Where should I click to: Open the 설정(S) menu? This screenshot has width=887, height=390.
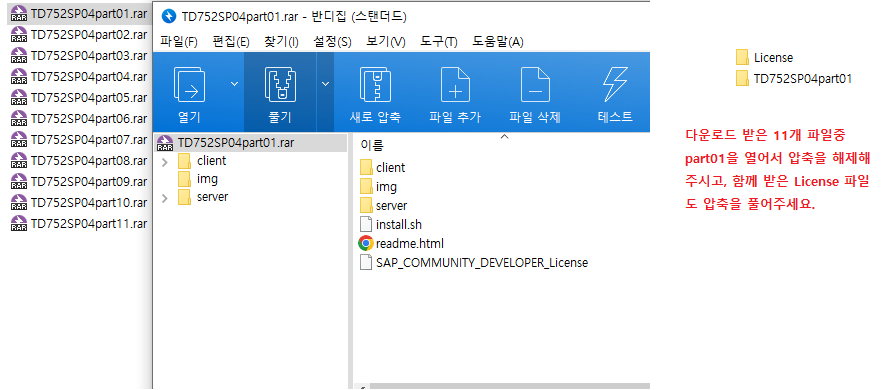click(332, 41)
